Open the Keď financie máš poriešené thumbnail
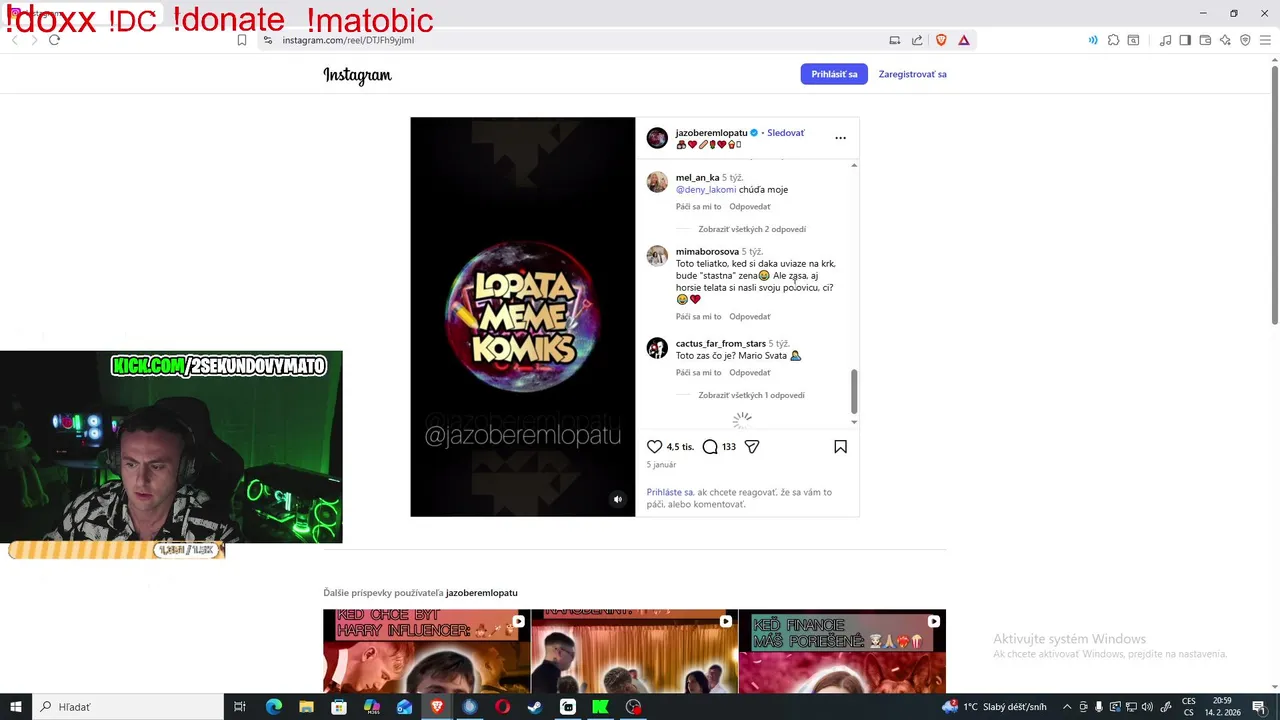Image resolution: width=1280 pixels, height=720 pixels. click(x=842, y=651)
